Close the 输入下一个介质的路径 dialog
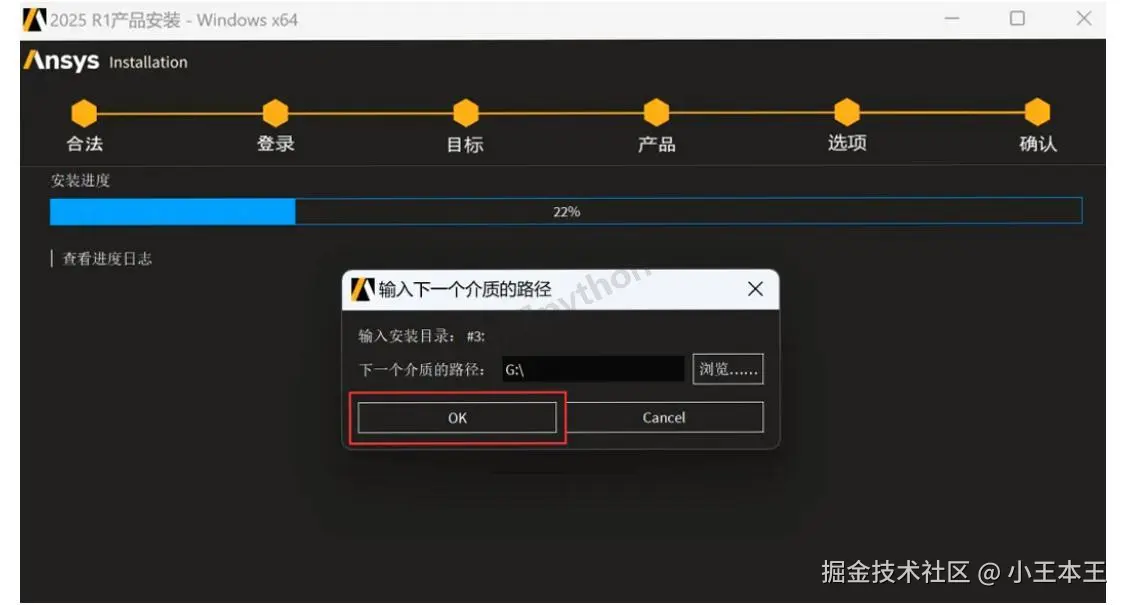The height and width of the screenshot is (605, 1126). tap(754, 289)
